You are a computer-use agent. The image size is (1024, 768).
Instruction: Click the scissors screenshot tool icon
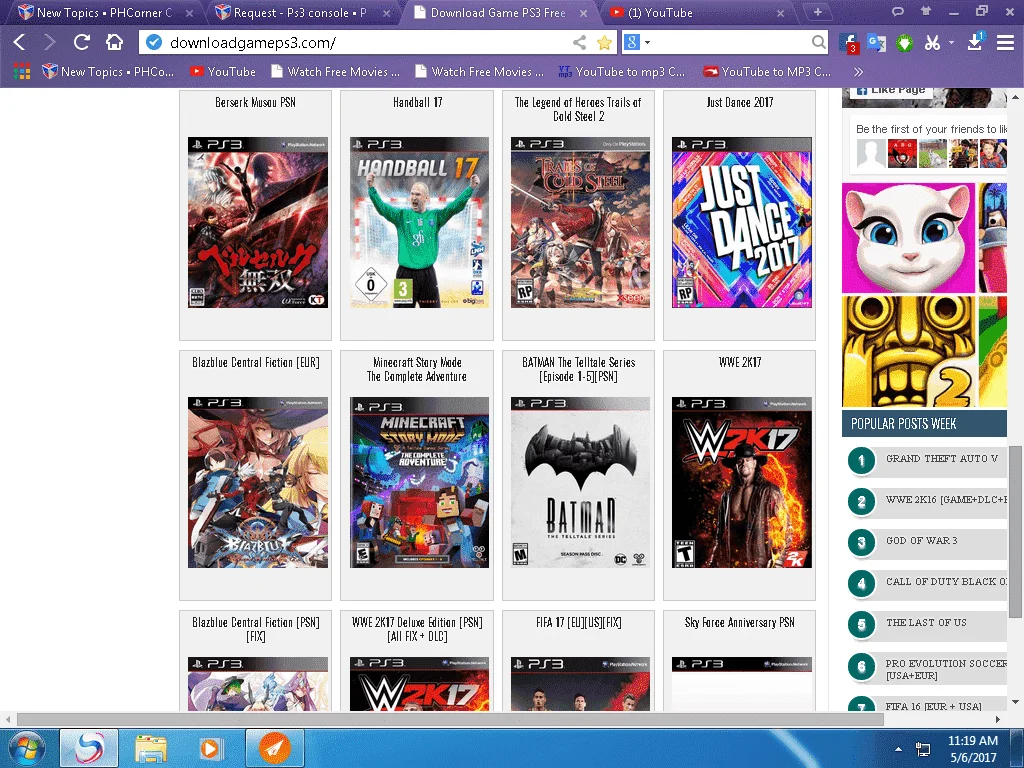click(x=933, y=42)
